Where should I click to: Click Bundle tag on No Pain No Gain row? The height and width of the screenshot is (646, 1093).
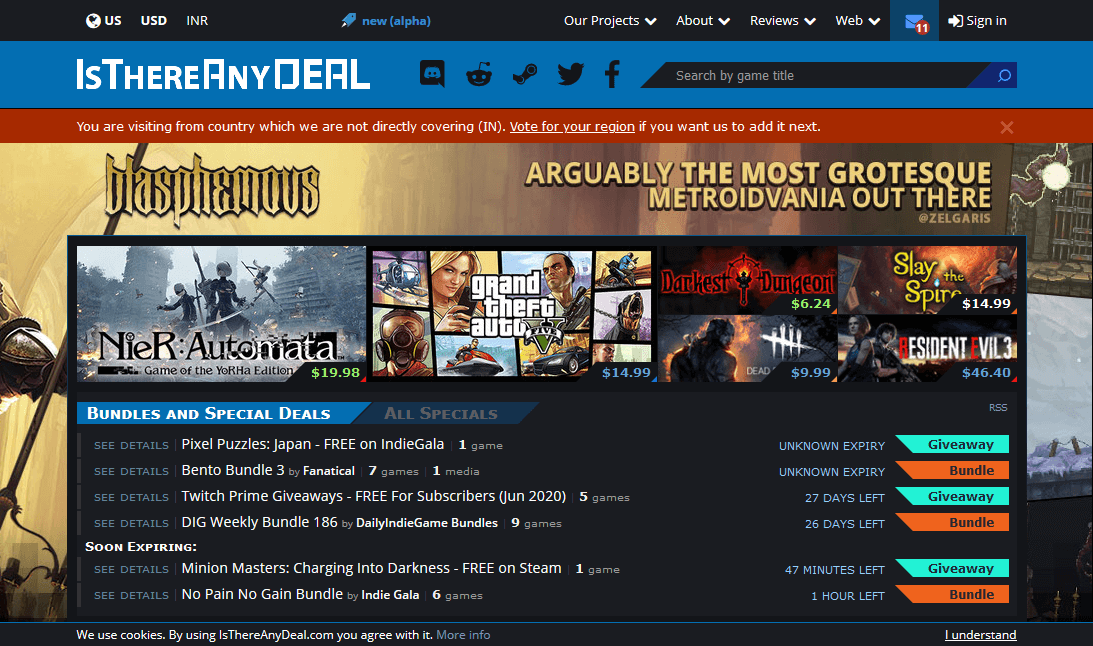[953, 594]
